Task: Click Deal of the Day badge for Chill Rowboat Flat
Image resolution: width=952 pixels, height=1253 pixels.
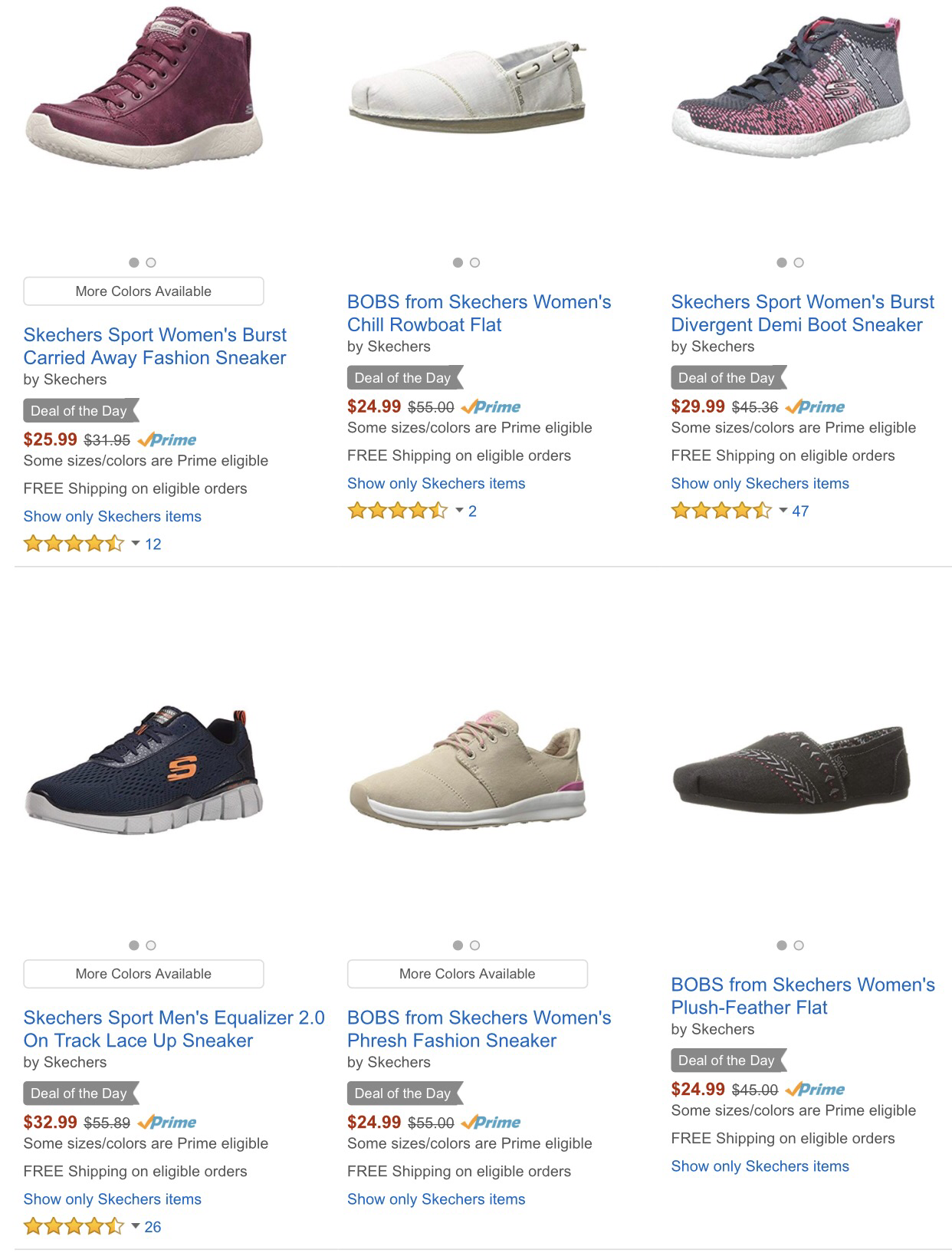Action: [403, 378]
